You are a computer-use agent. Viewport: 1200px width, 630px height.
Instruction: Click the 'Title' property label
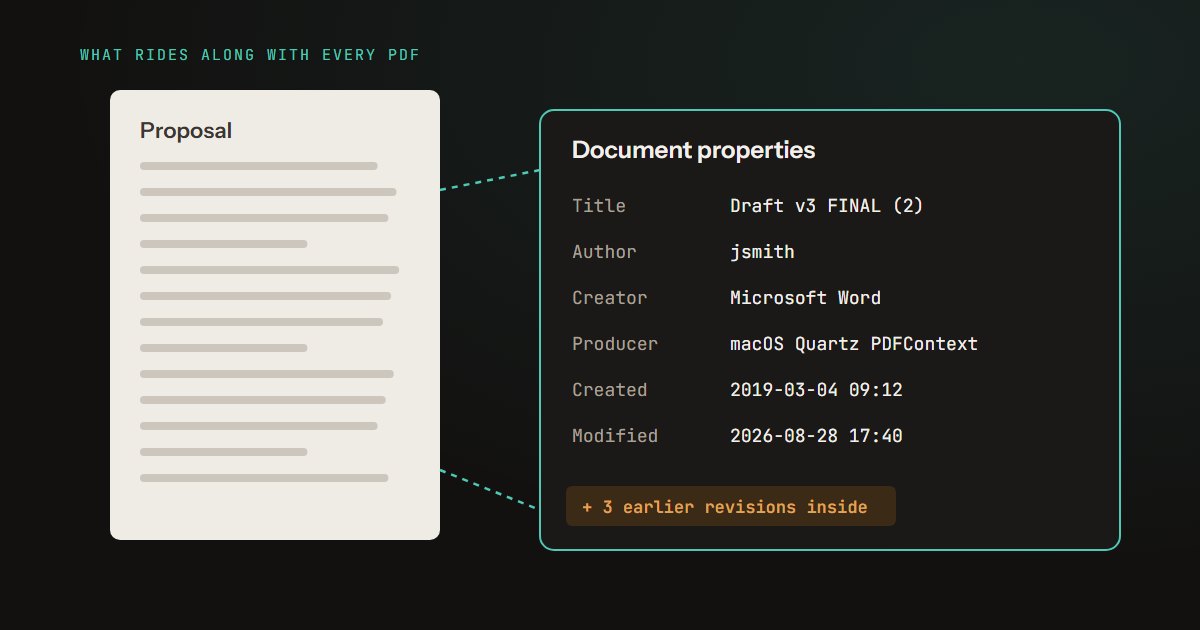pyautogui.click(x=599, y=206)
